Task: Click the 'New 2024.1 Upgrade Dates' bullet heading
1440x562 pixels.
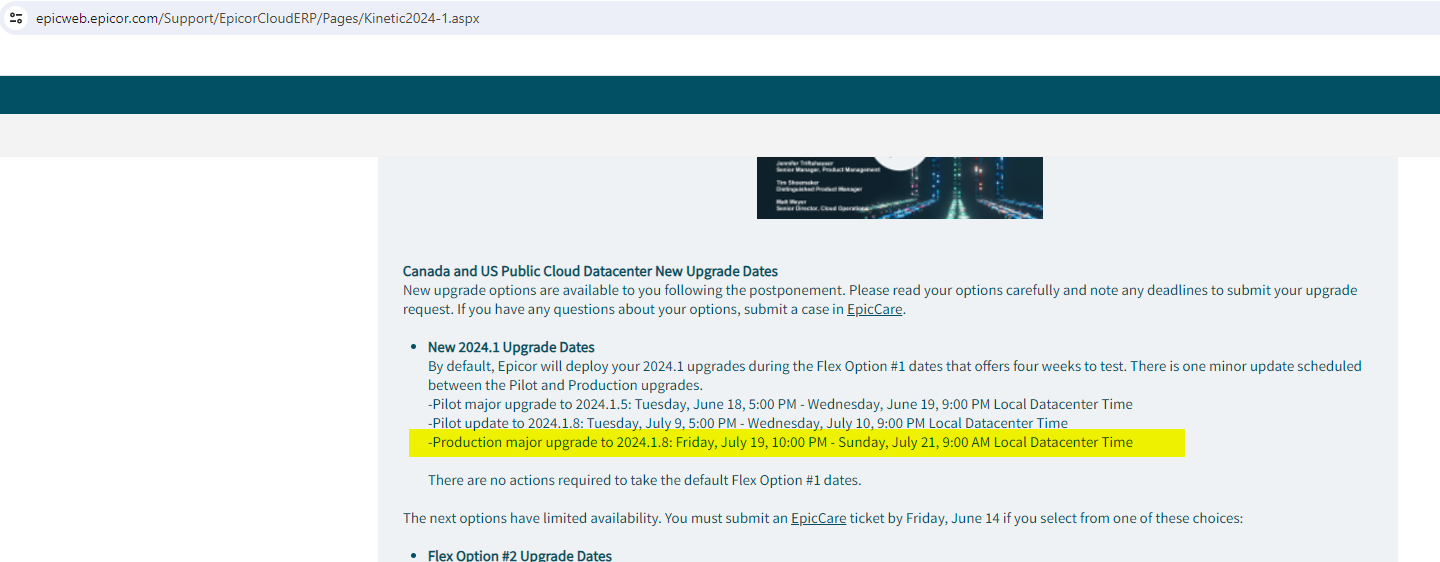Action: pos(511,347)
